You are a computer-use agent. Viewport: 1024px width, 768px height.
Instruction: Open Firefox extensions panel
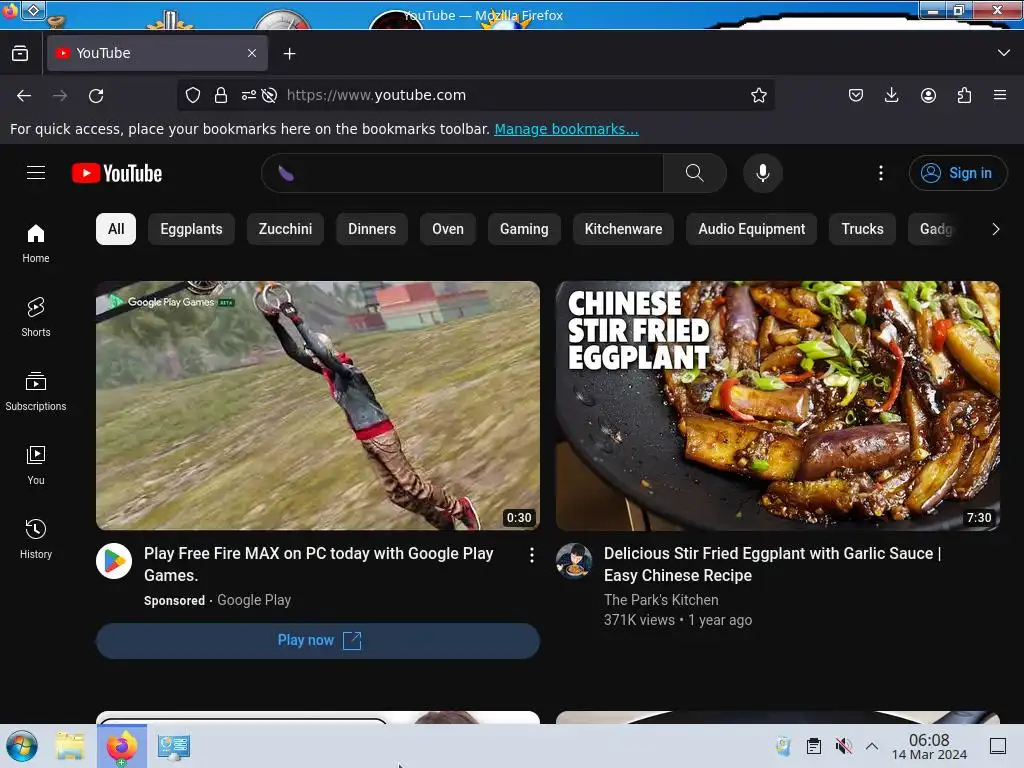point(964,95)
